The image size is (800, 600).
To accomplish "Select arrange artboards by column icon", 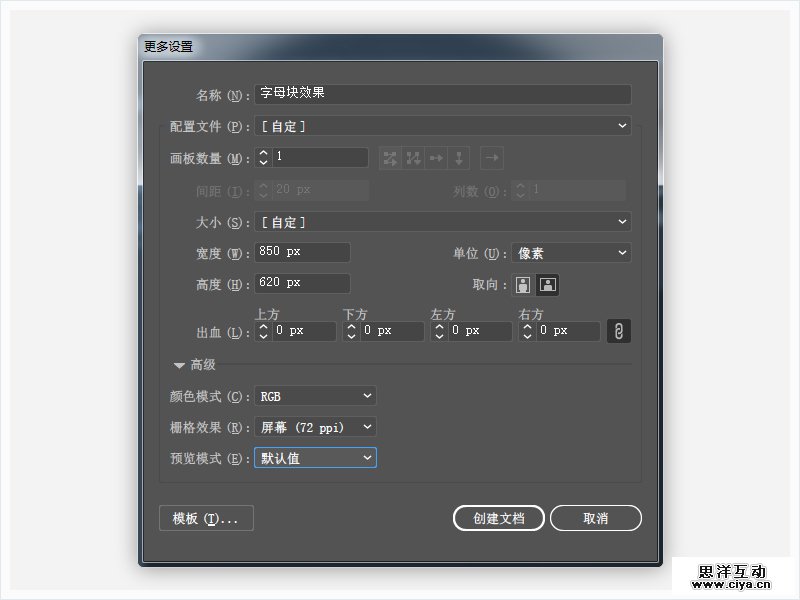I will pyautogui.click(x=459, y=158).
